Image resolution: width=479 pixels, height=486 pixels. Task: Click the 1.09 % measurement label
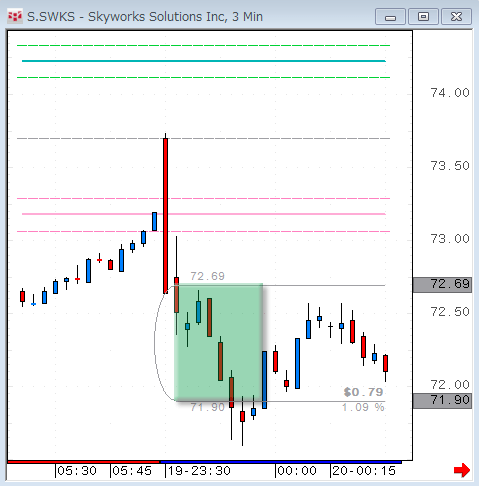click(x=363, y=407)
